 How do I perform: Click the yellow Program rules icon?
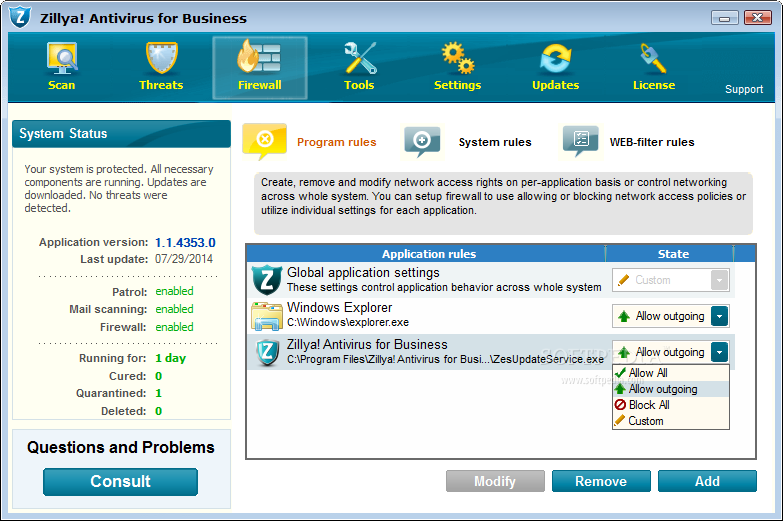click(265, 141)
